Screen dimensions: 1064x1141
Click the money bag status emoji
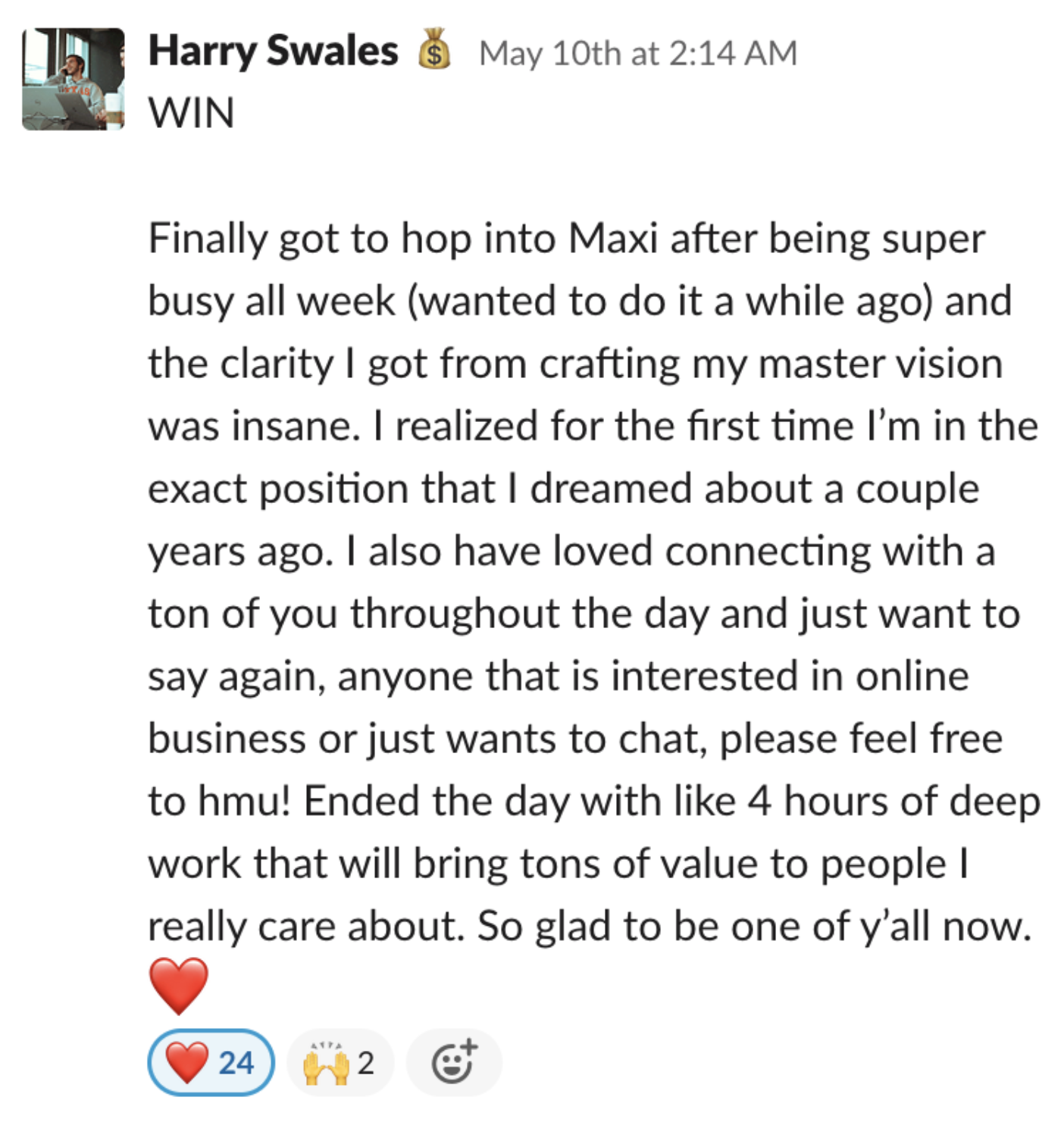(x=435, y=50)
